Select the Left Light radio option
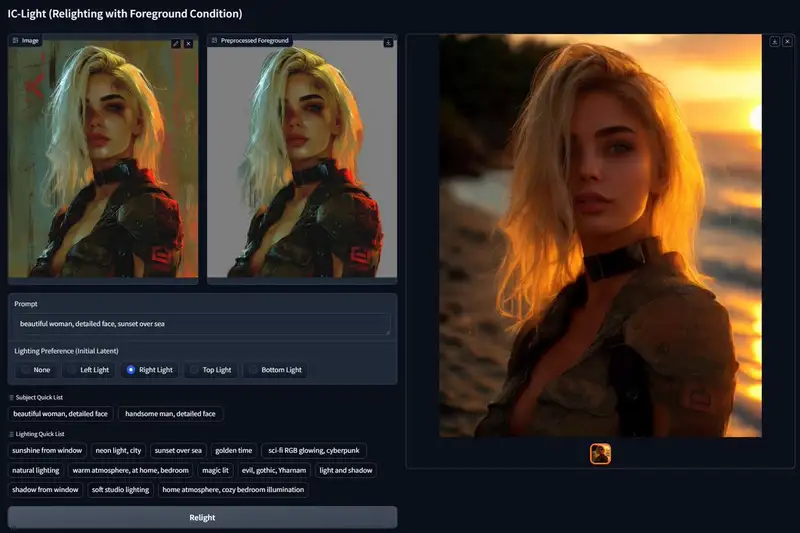This screenshot has width=800, height=533. [x=89, y=370]
